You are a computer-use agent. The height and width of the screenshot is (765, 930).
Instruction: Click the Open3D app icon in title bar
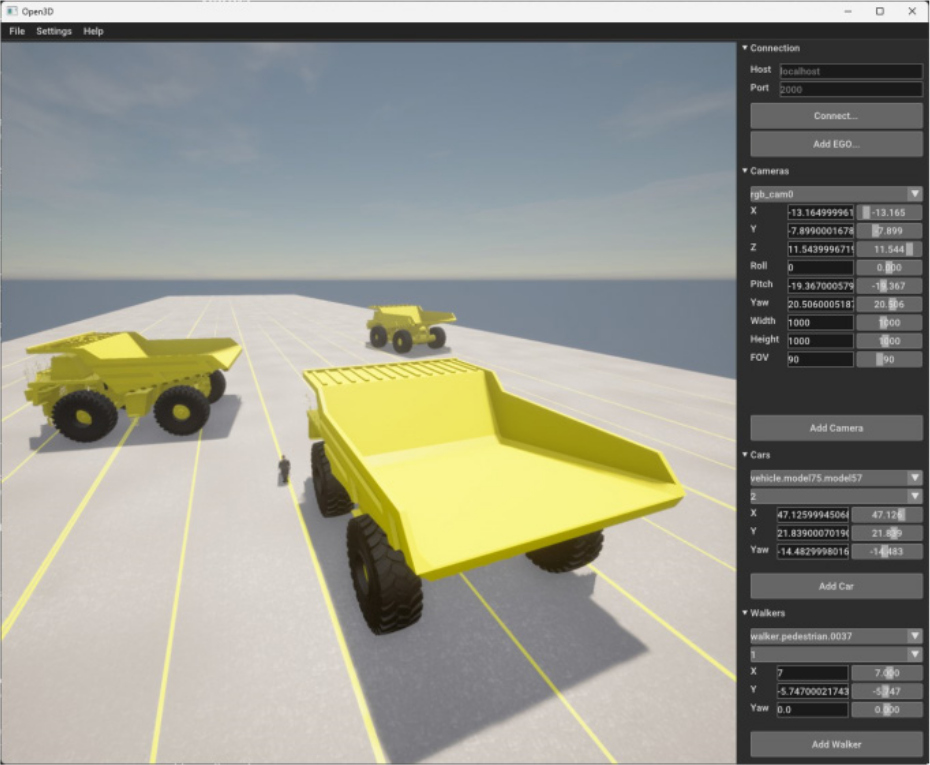pyautogui.click(x=12, y=11)
